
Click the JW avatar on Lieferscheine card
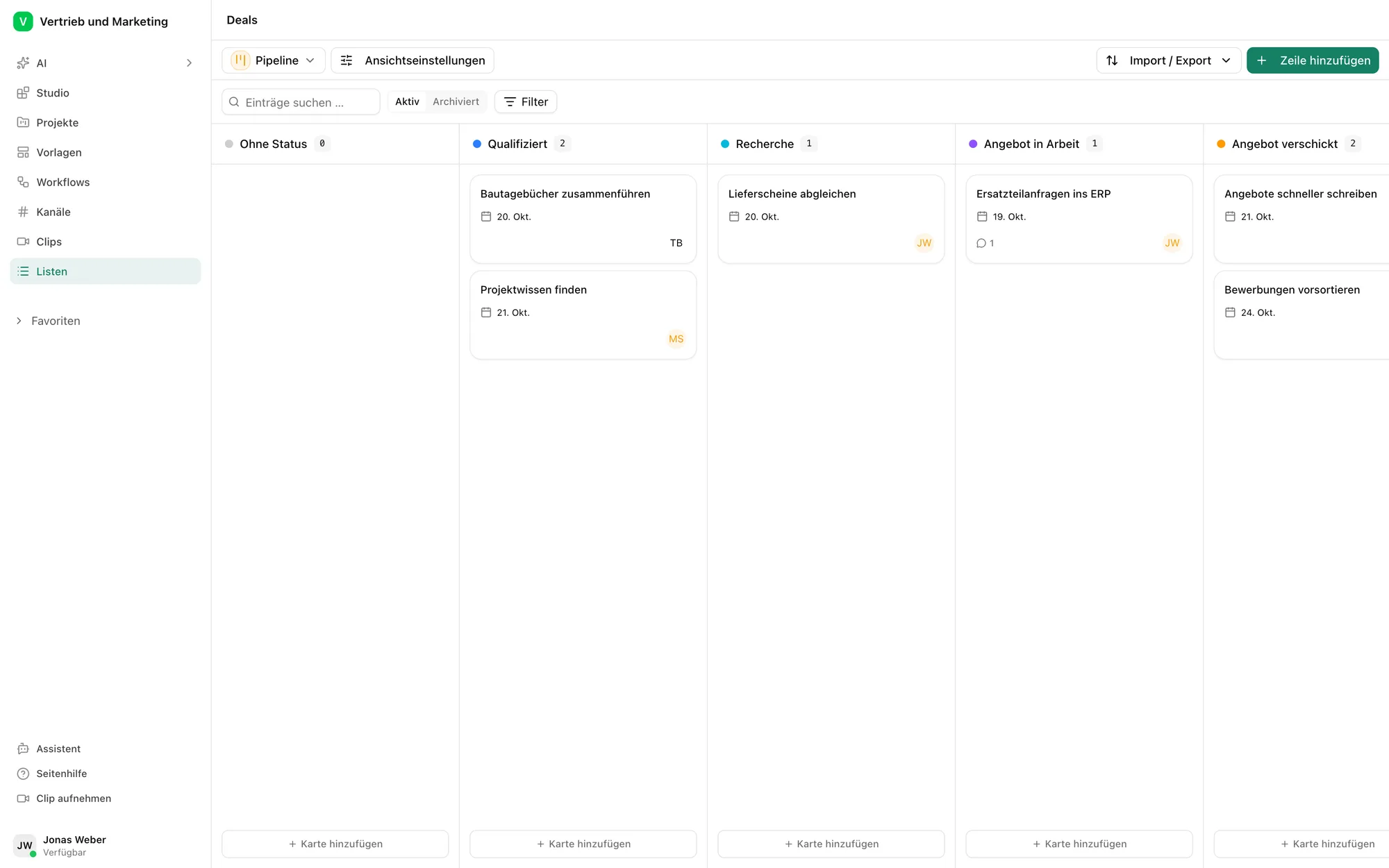(924, 243)
